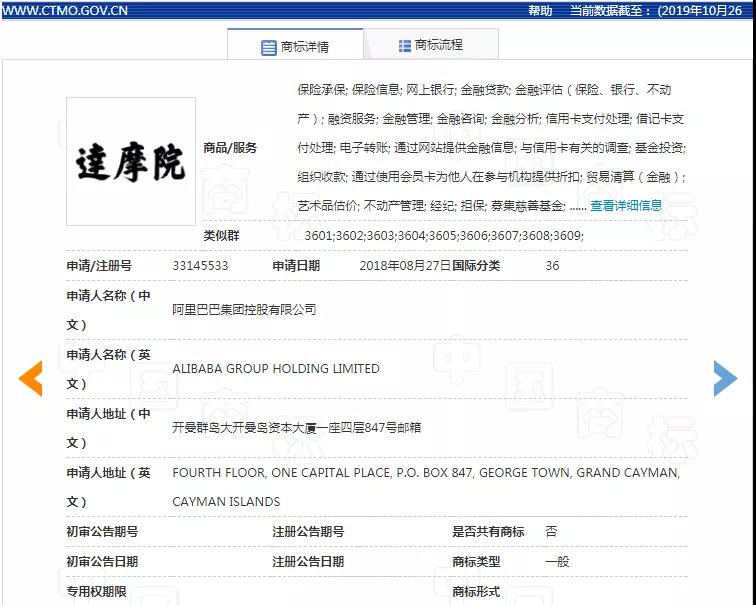Click applicant name 阿里巴巴集团控股有限公司

pos(244,310)
